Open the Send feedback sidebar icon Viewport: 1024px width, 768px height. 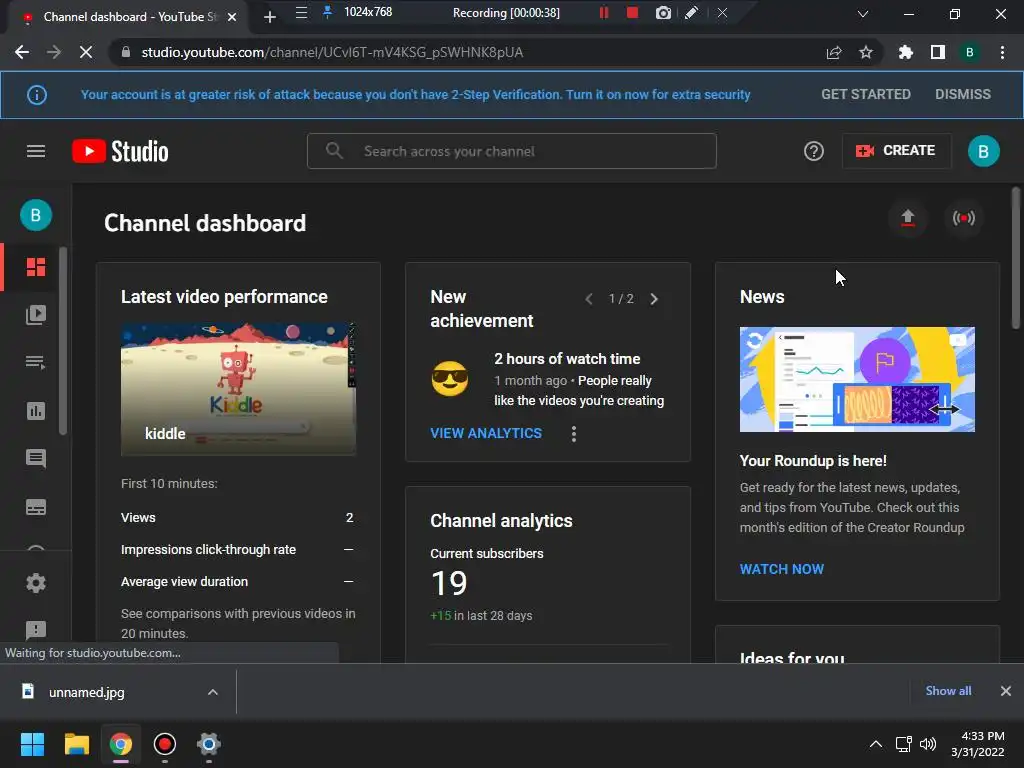36,630
